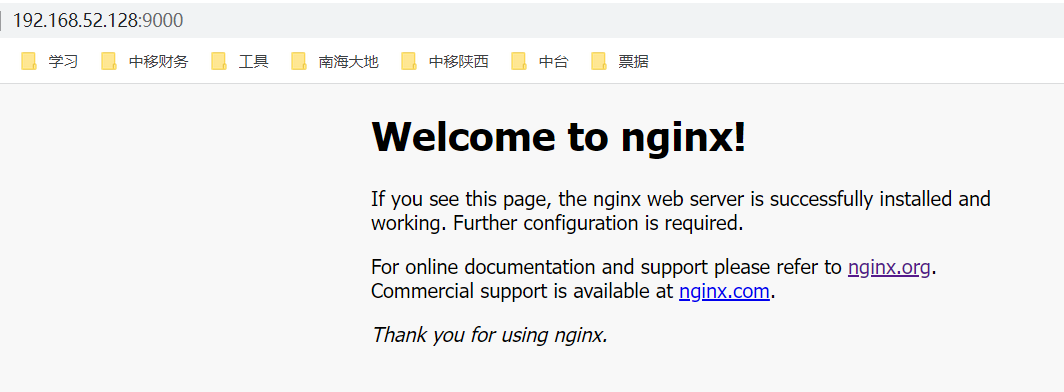Image resolution: width=1064 pixels, height=392 pixels.
Task: Open the 票据 bookmark folder
Action: 620,62
